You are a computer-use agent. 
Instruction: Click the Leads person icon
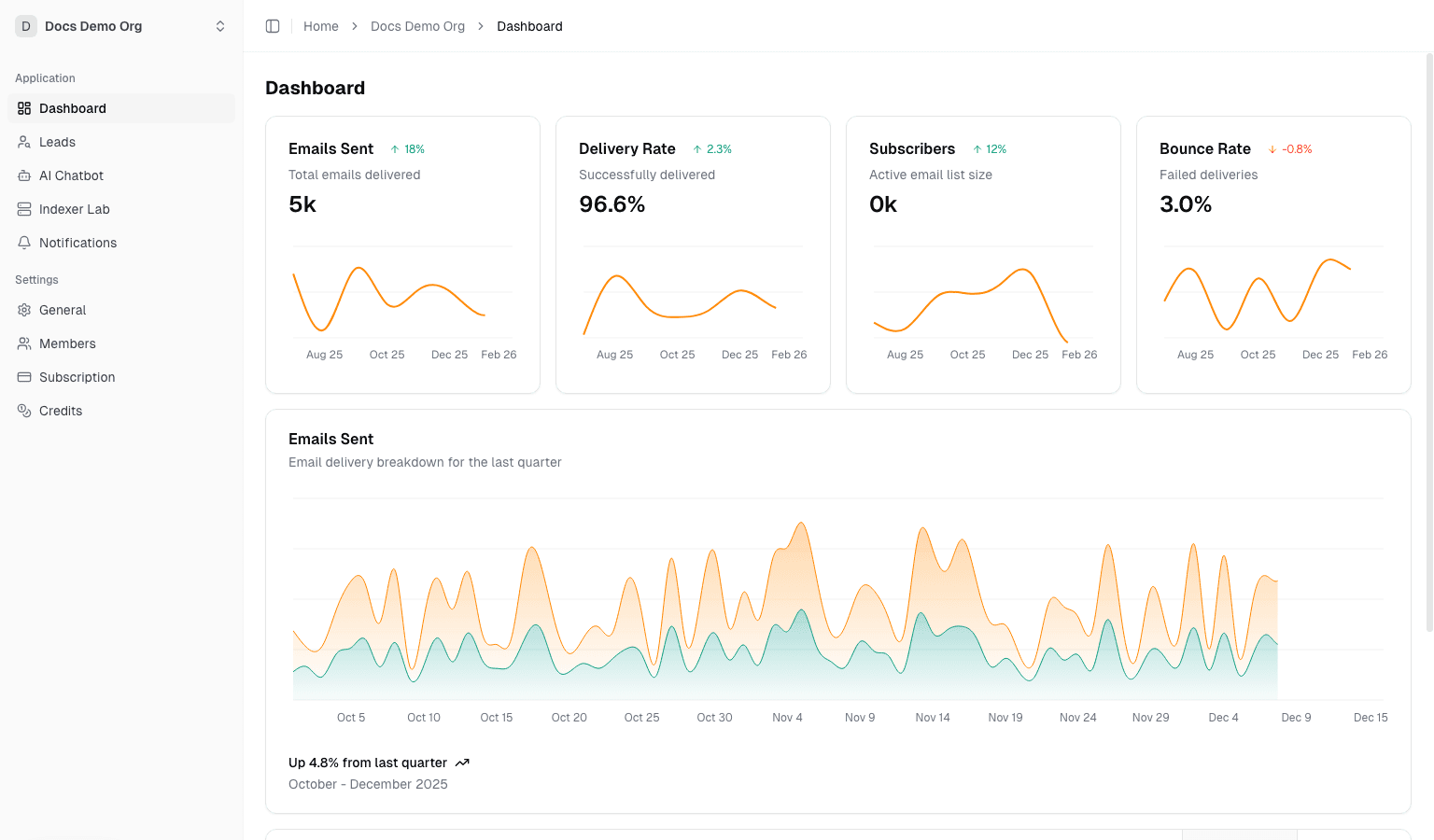pos(24,142)
